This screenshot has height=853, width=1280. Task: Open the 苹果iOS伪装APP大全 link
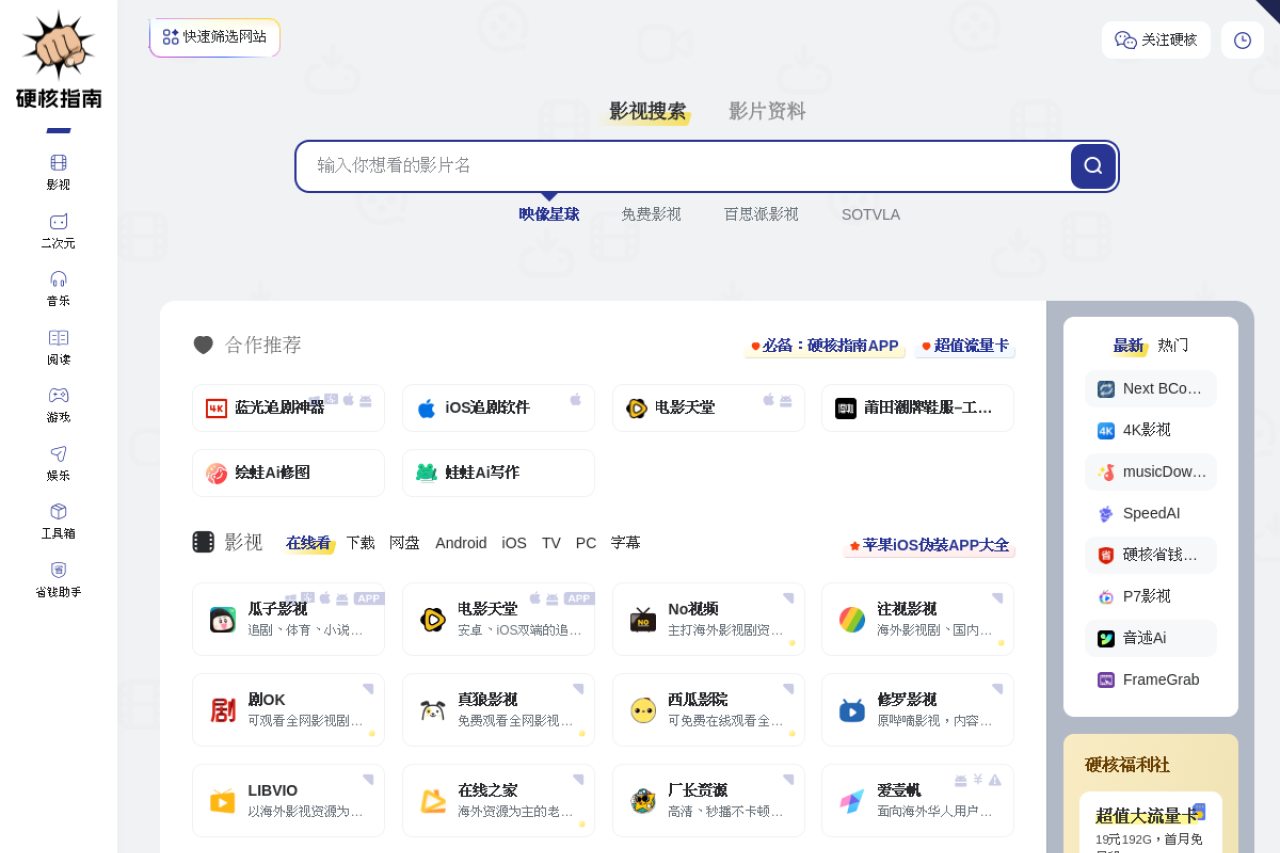coord(929,546)
